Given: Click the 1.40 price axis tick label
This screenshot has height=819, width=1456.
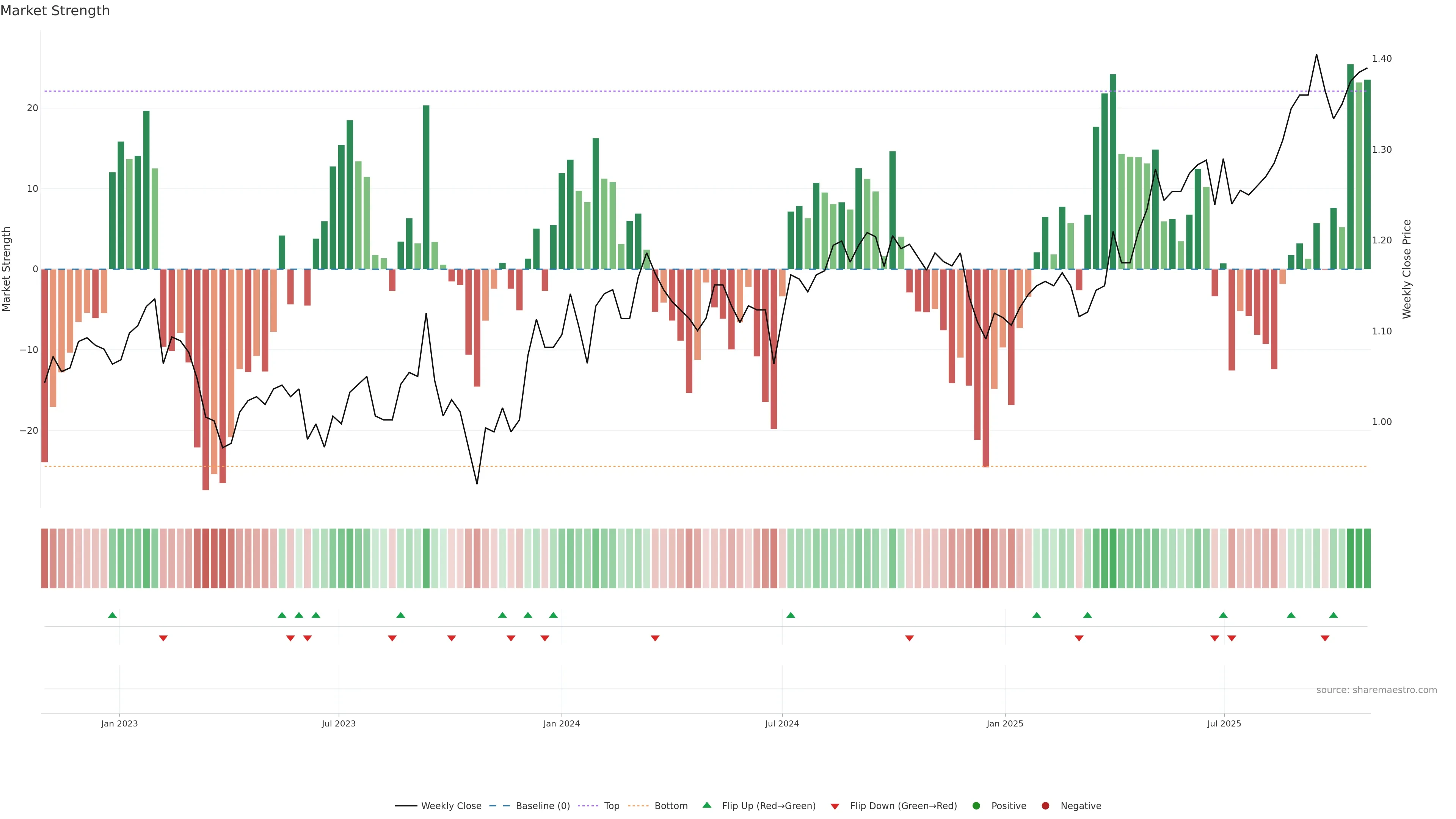Looking at the screenshot, I should (x=1381, y=59).
